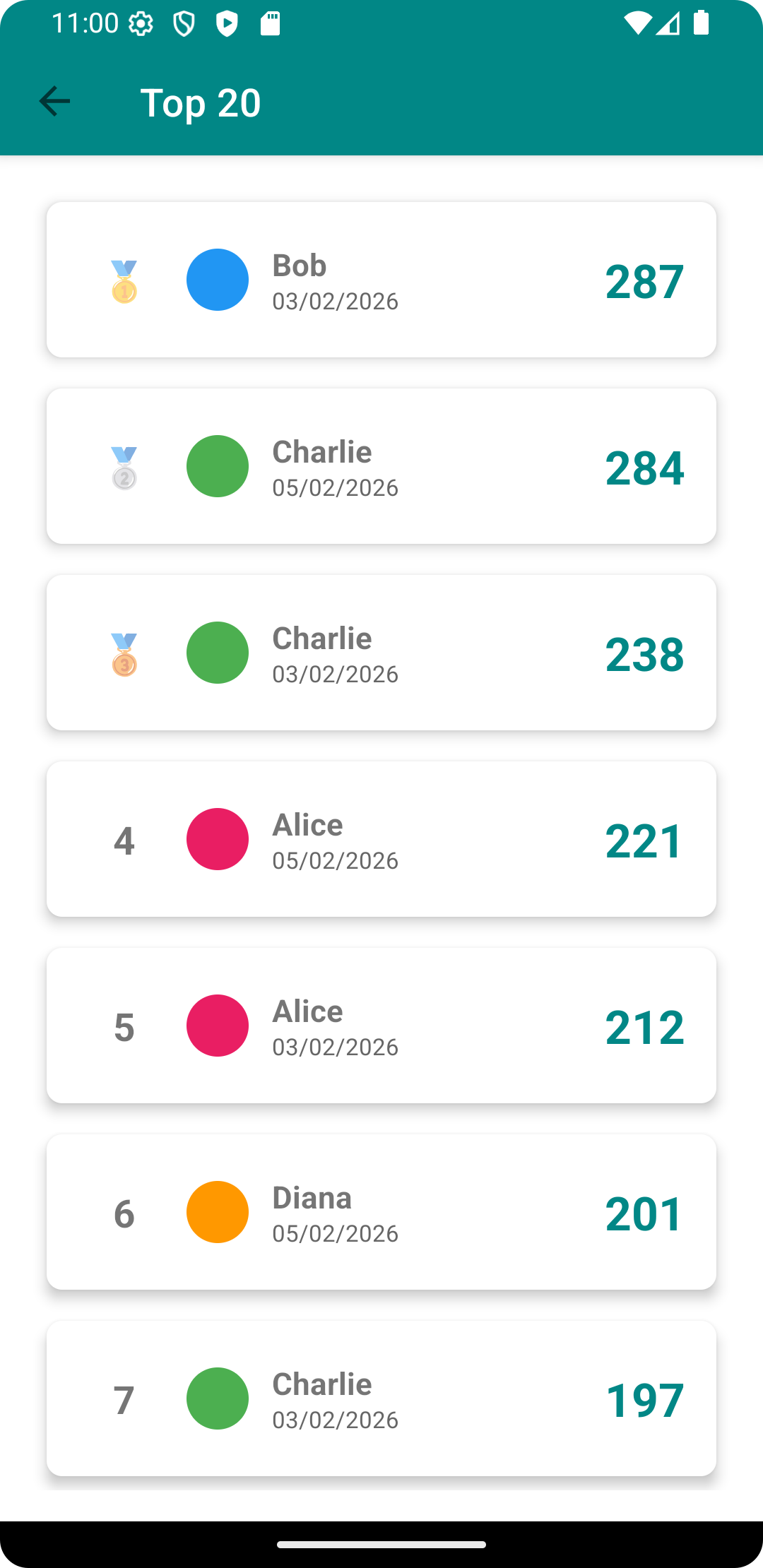This screenshot has width=763, height=1568.
Task: Select Charlie's entry dated 05/02/2026
Action: 381,466
